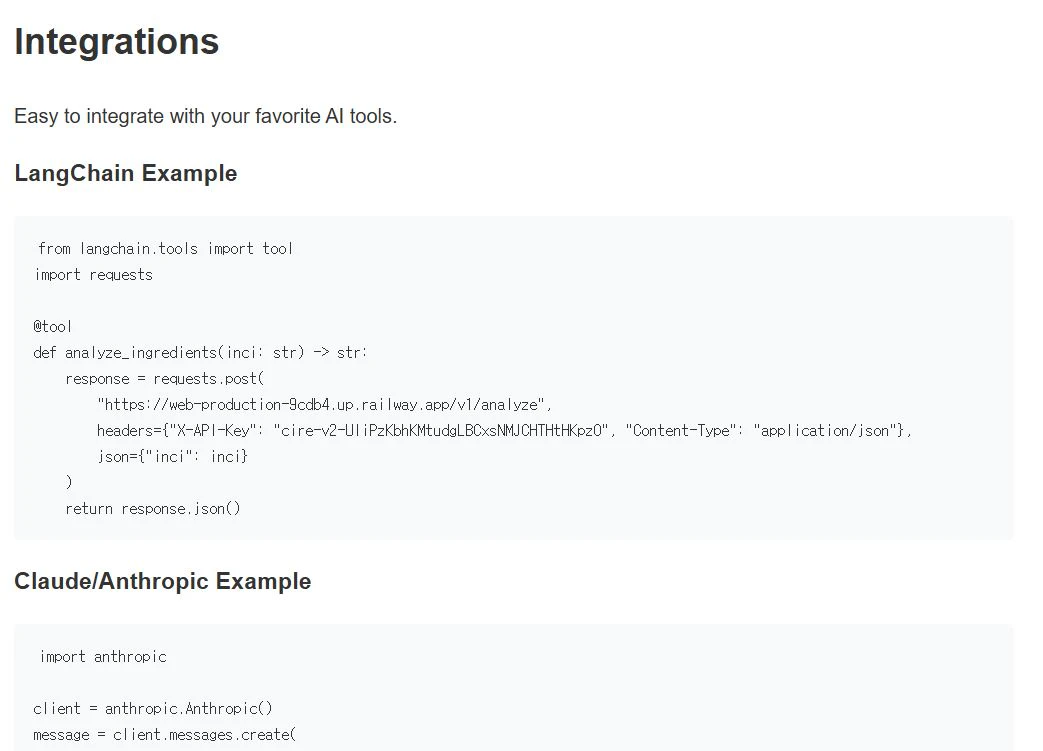Click the Integrations page heading

(x=117, y=42)
